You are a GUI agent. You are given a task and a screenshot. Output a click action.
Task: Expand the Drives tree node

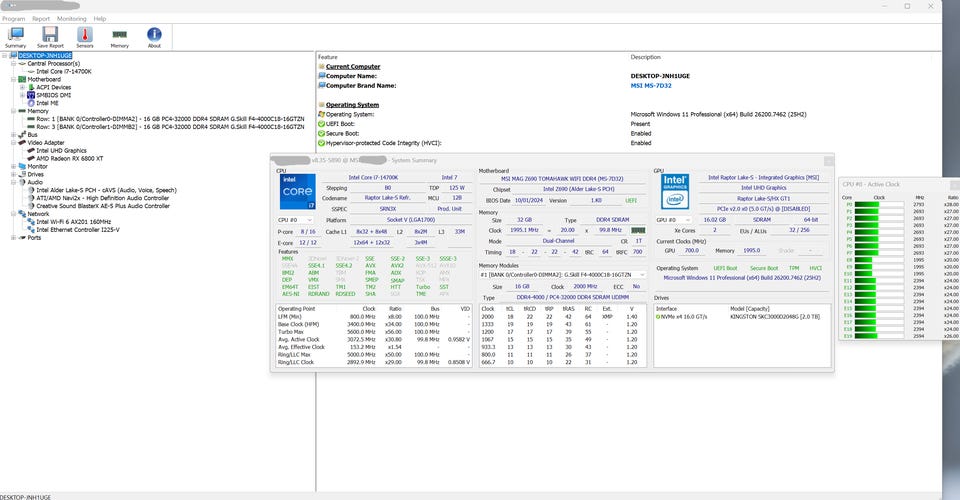pyautogui.click(x=14, y=174)
